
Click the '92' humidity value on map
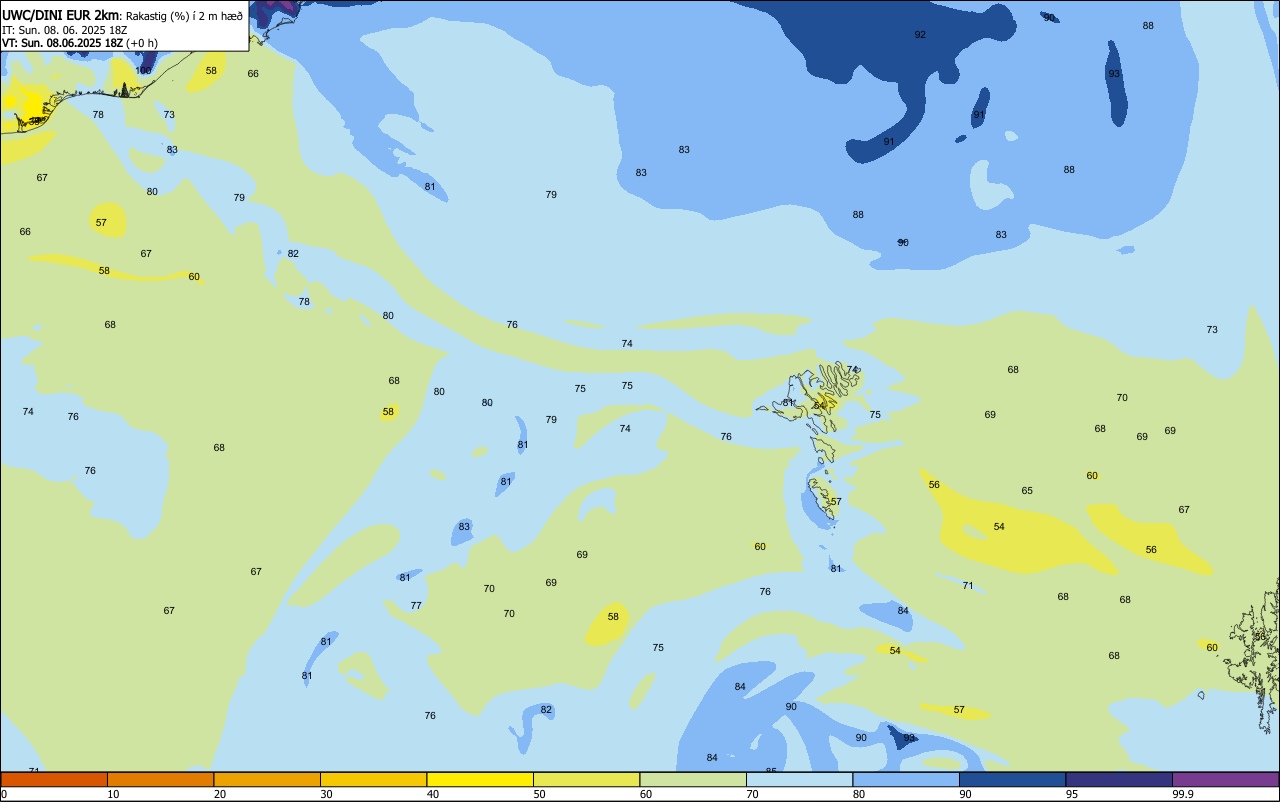coord(920,35)
